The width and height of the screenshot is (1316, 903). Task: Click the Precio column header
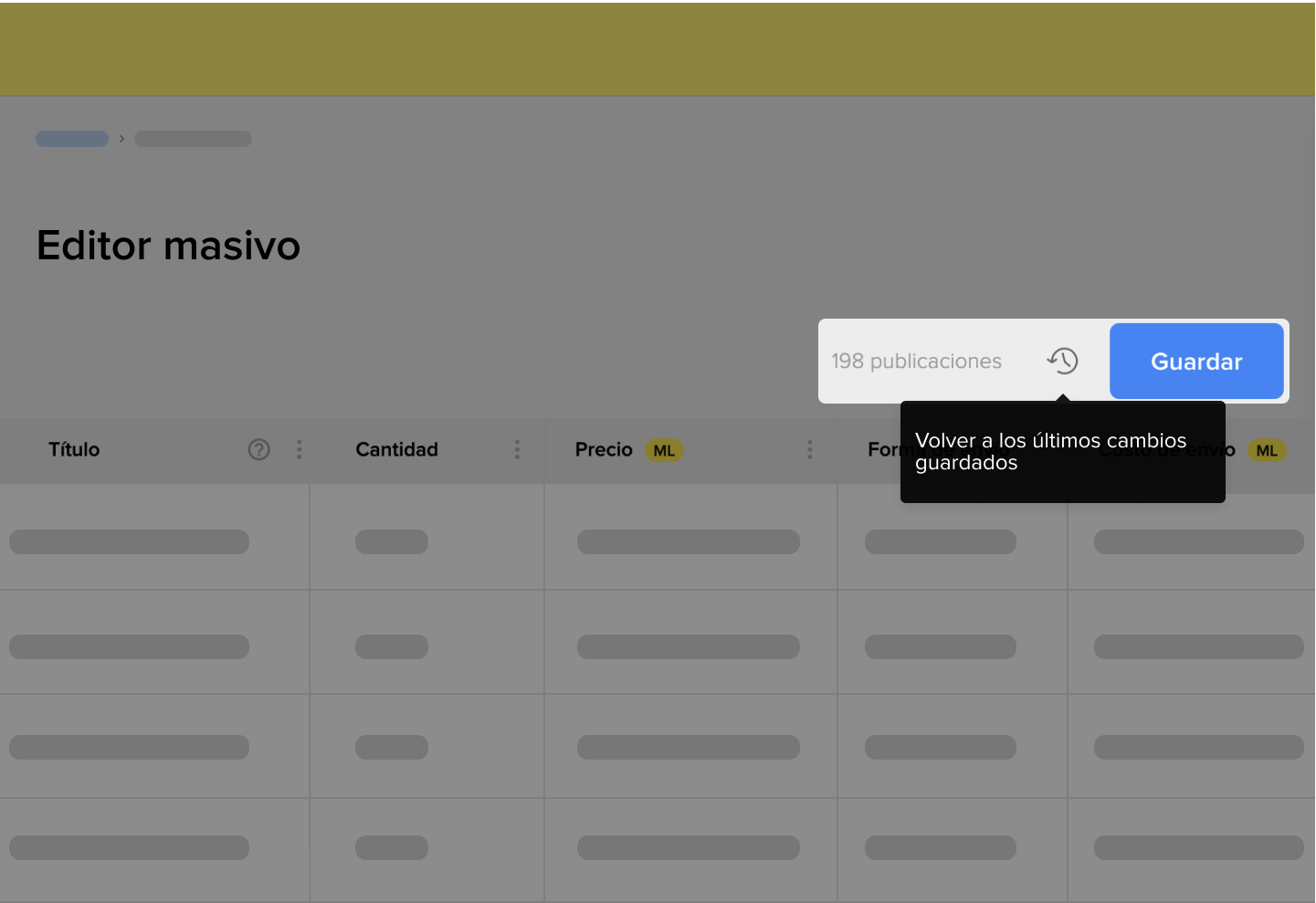(604, 449)
